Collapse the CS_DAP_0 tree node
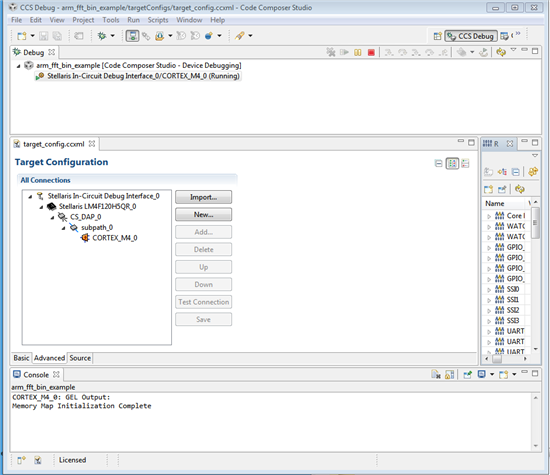Screen dimensions: 550x475 pyautogui.click(x=52, y=218)
